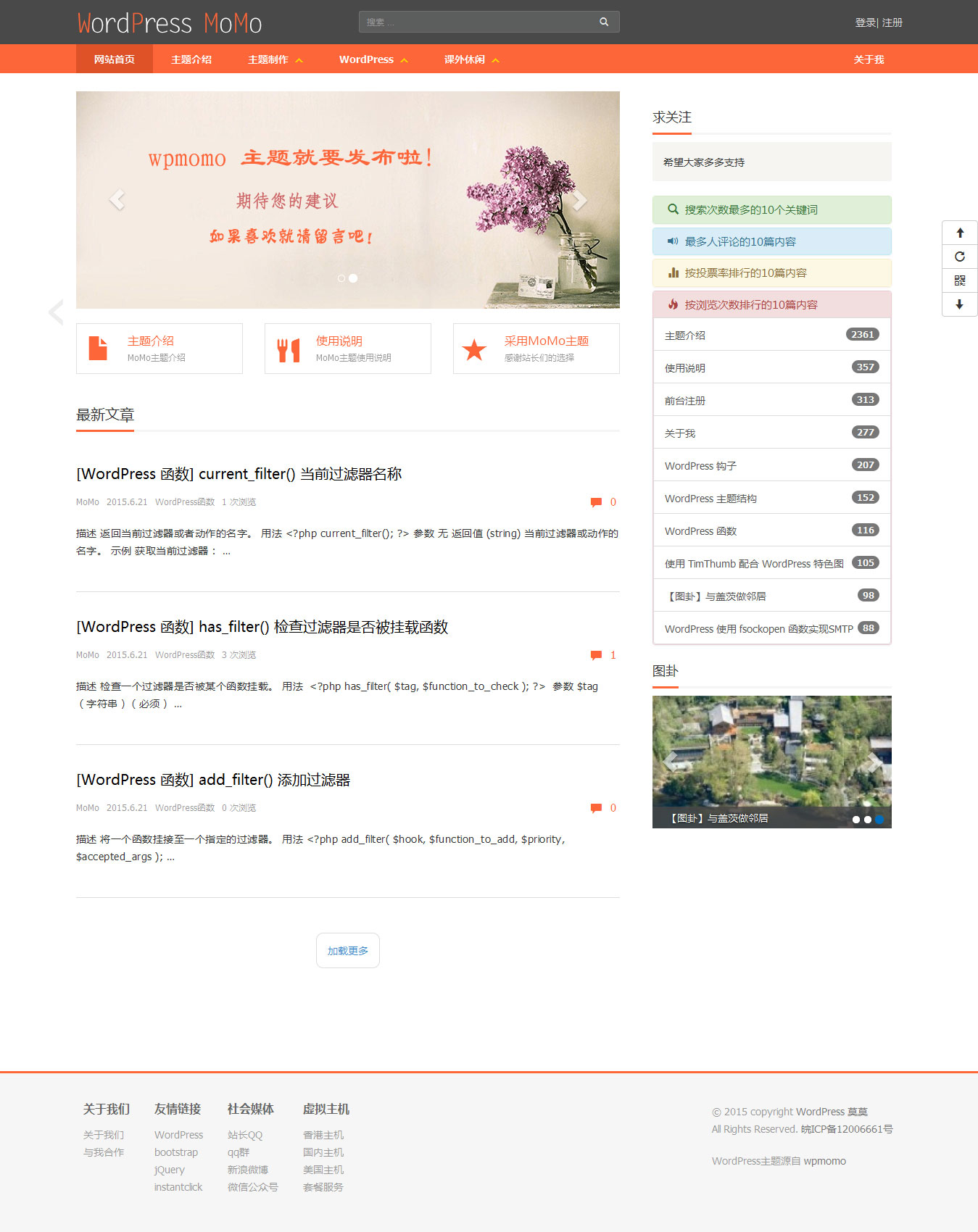Click the search magnifier icon in header
This screenshot has width=978, height=1232.
click(x=604, y=22)
